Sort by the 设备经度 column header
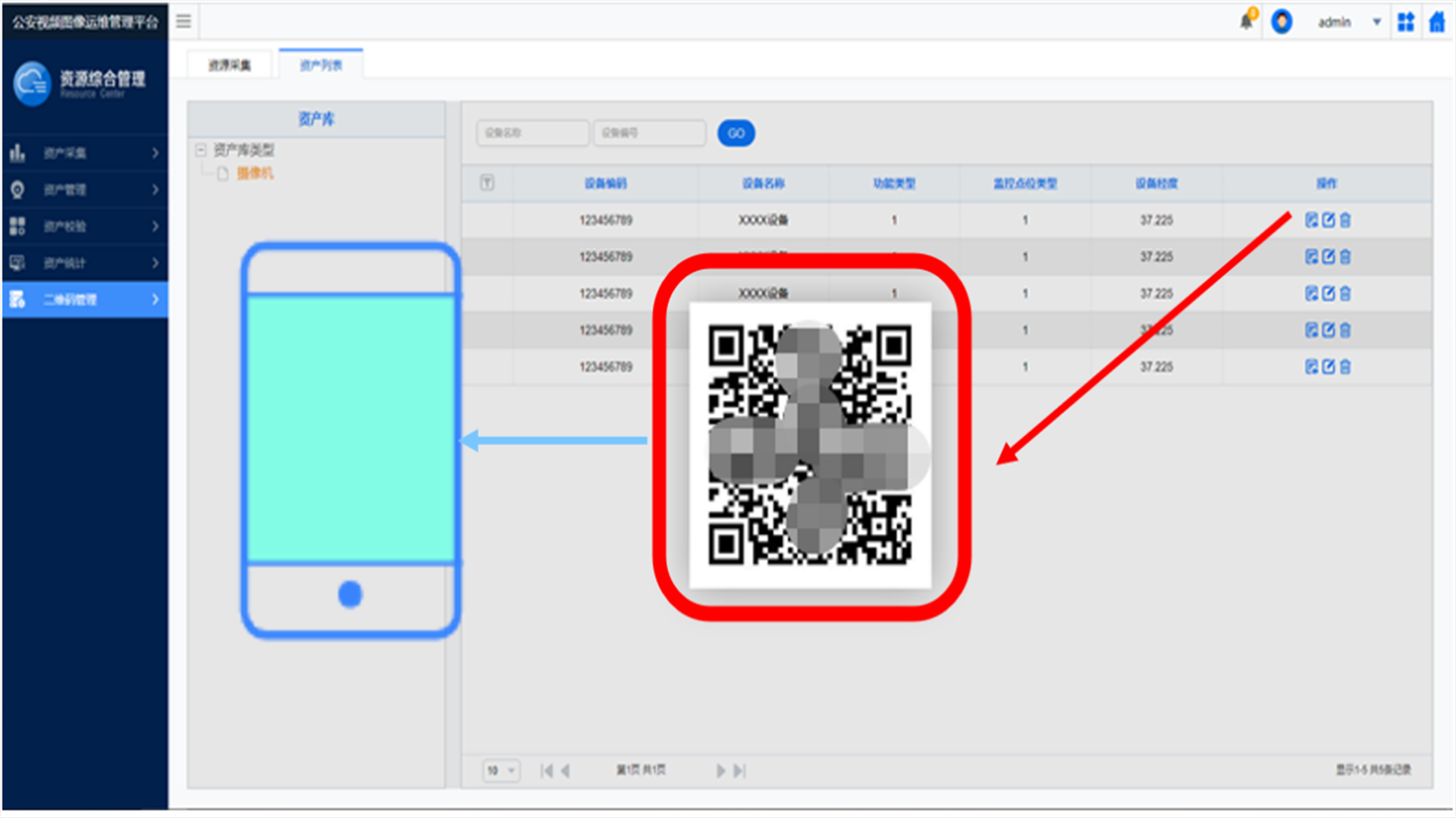This screenshot has height=818, width=1456. point(1156,183)
